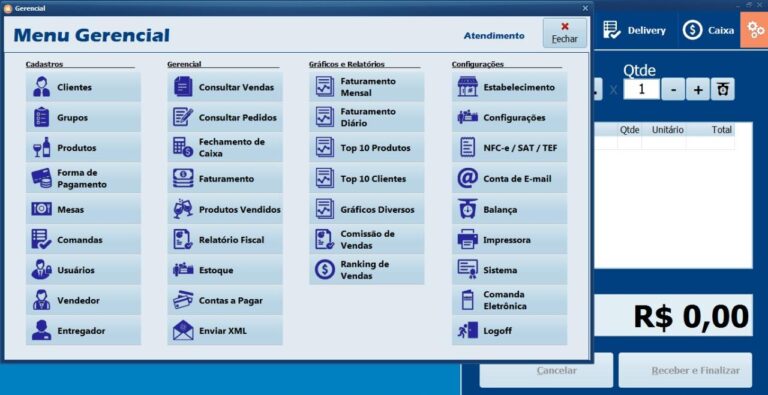Open the Estoque management
This screenshot has width=768, height=395.
pyautogui.click(x=225, y=270)
